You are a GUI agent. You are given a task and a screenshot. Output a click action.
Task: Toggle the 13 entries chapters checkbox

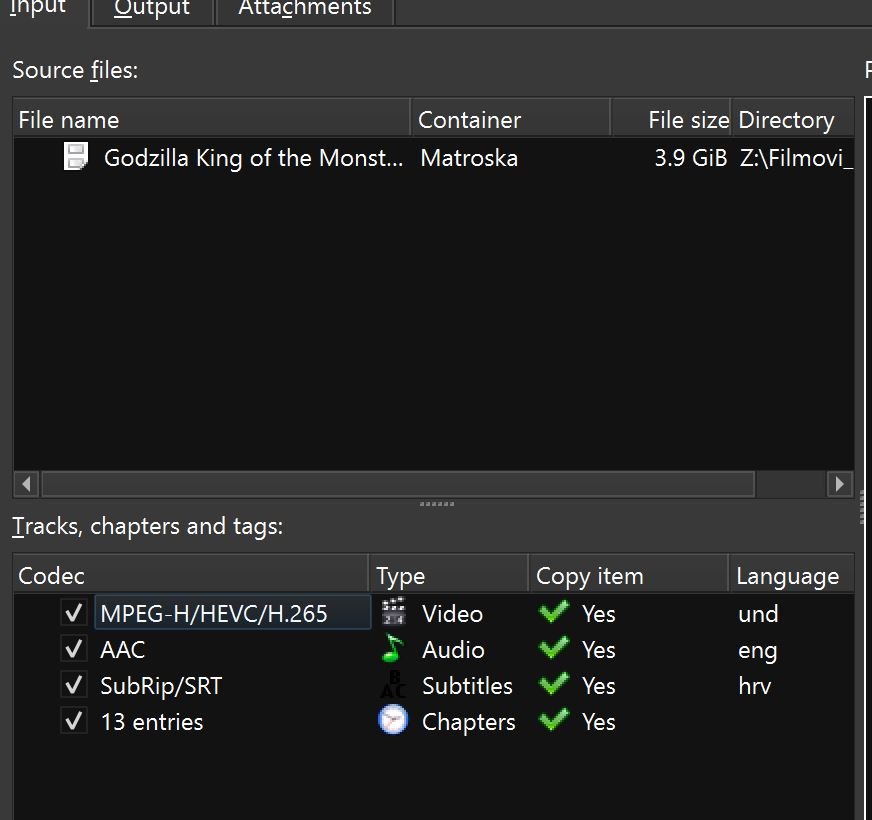pyautogui.click(x=74, y=722)
